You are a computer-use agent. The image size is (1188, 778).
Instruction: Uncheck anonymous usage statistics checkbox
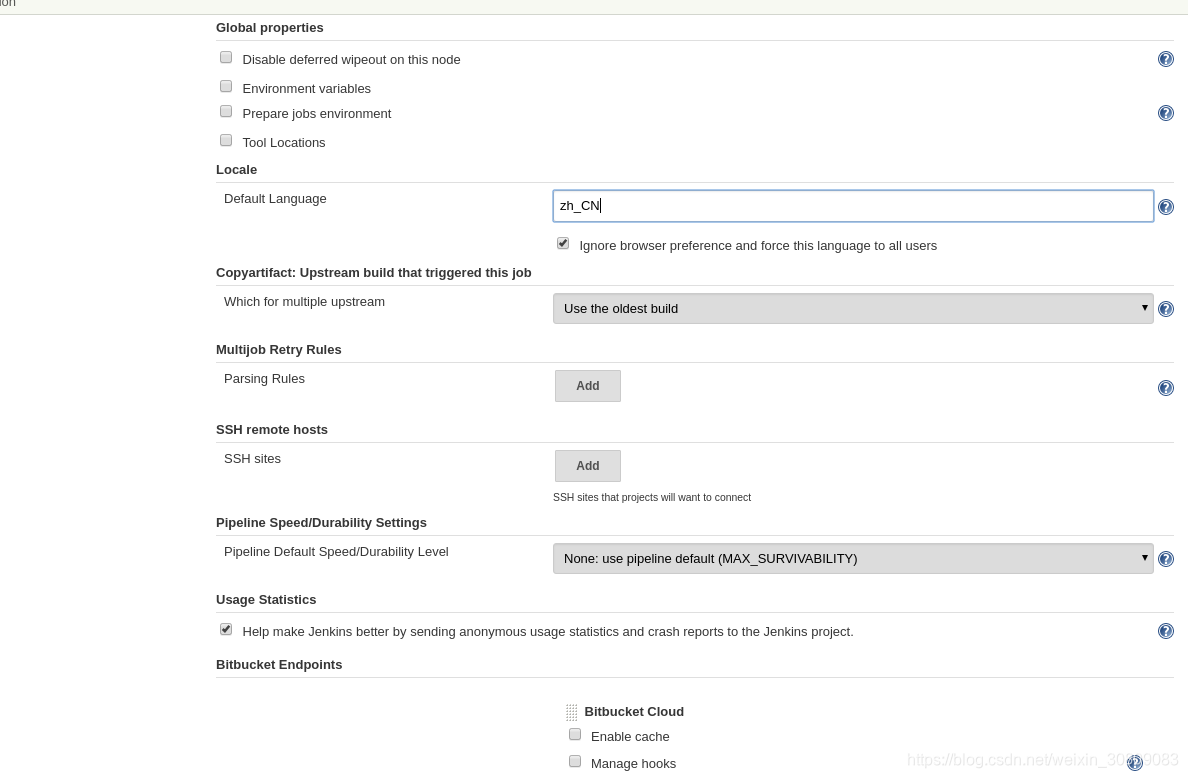tap(226, 630)
